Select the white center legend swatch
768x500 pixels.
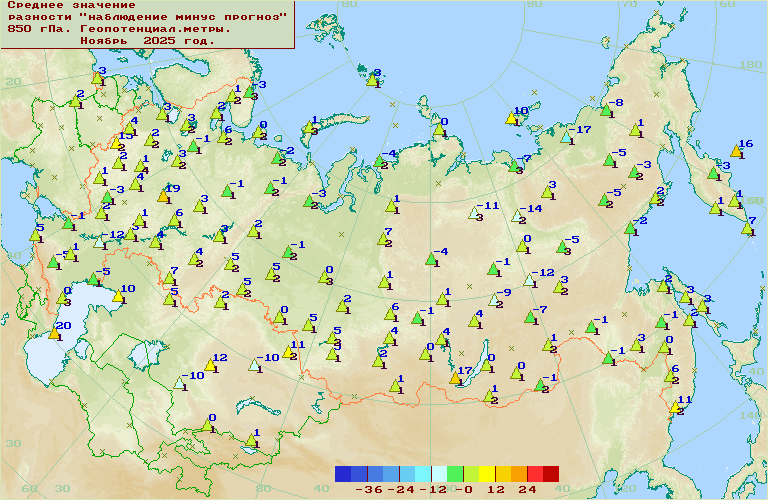tap(439, 474)
